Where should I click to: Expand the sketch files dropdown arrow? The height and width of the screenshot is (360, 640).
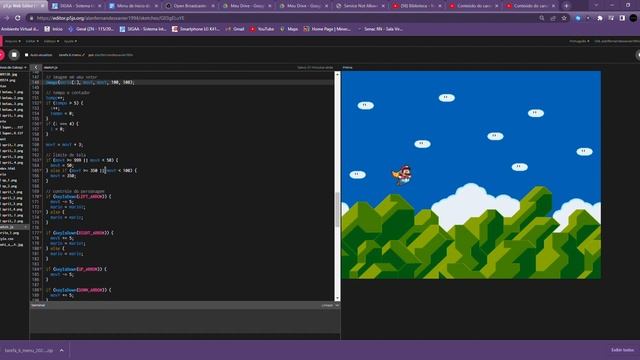click(25, 67)
